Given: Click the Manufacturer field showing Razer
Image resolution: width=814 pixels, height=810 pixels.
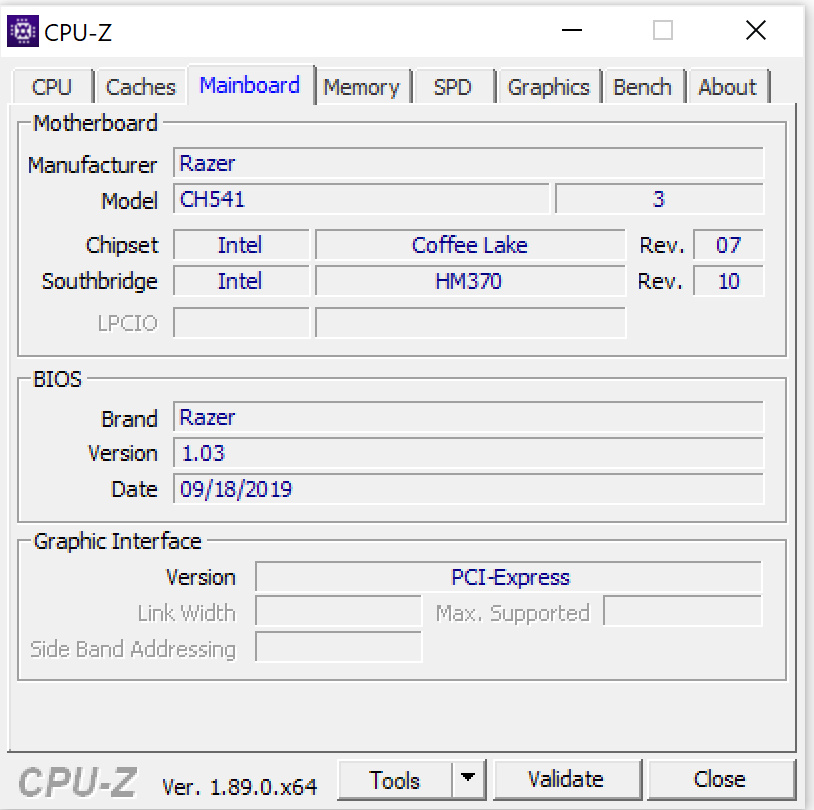Looking at the screenshot, I should pyautogui.click(x=468, y=163).
